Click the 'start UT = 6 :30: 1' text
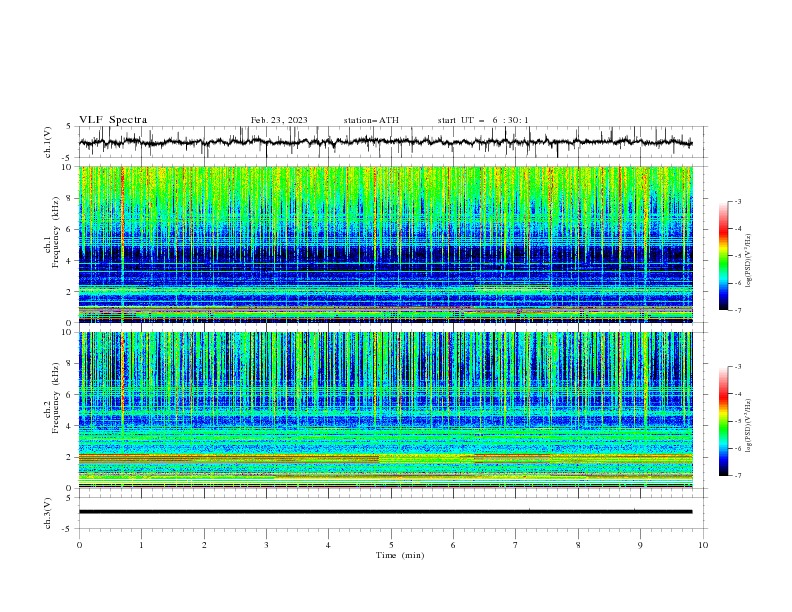Image resolution: width=792 pixels, height=612 pixels. [x=483, y=120]
